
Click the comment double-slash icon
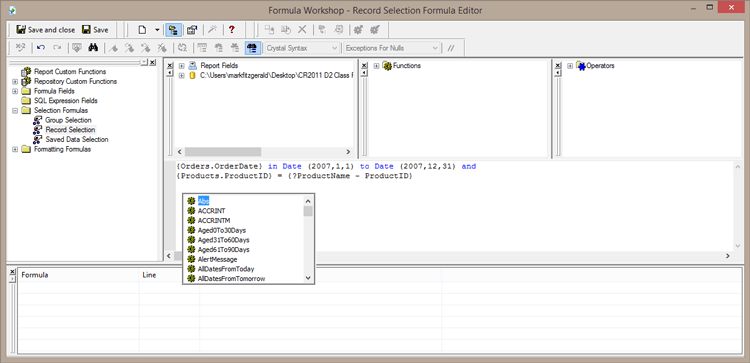(451, 48)
